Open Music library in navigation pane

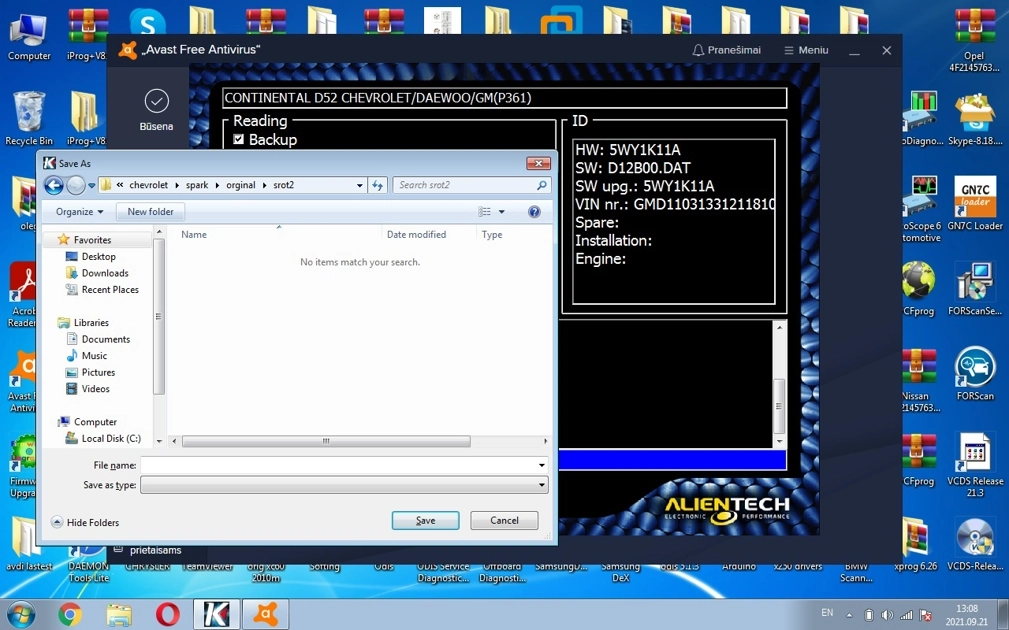click(x=94, y=355)
